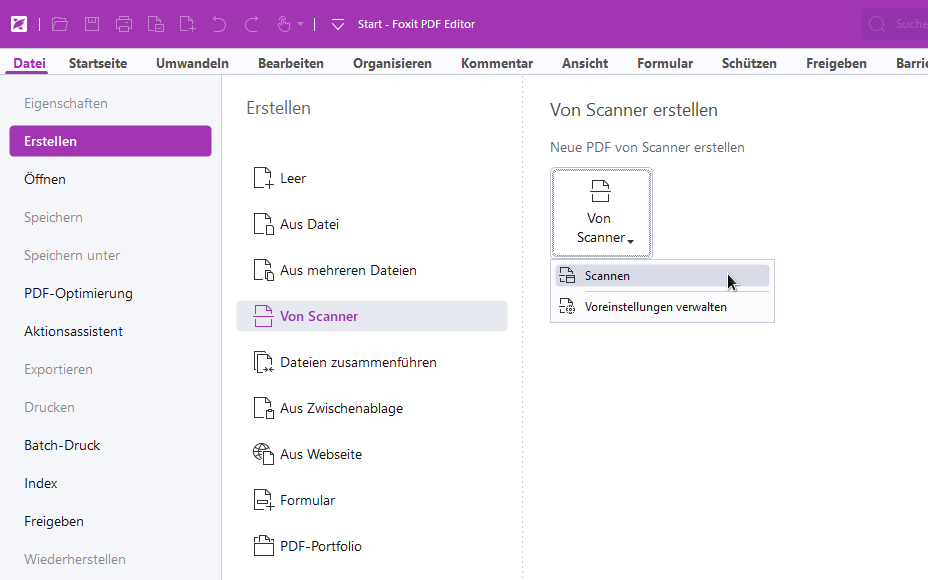
Task: Open PDF-Optimierung from the sidebar
Action: [x=78, y=293]
